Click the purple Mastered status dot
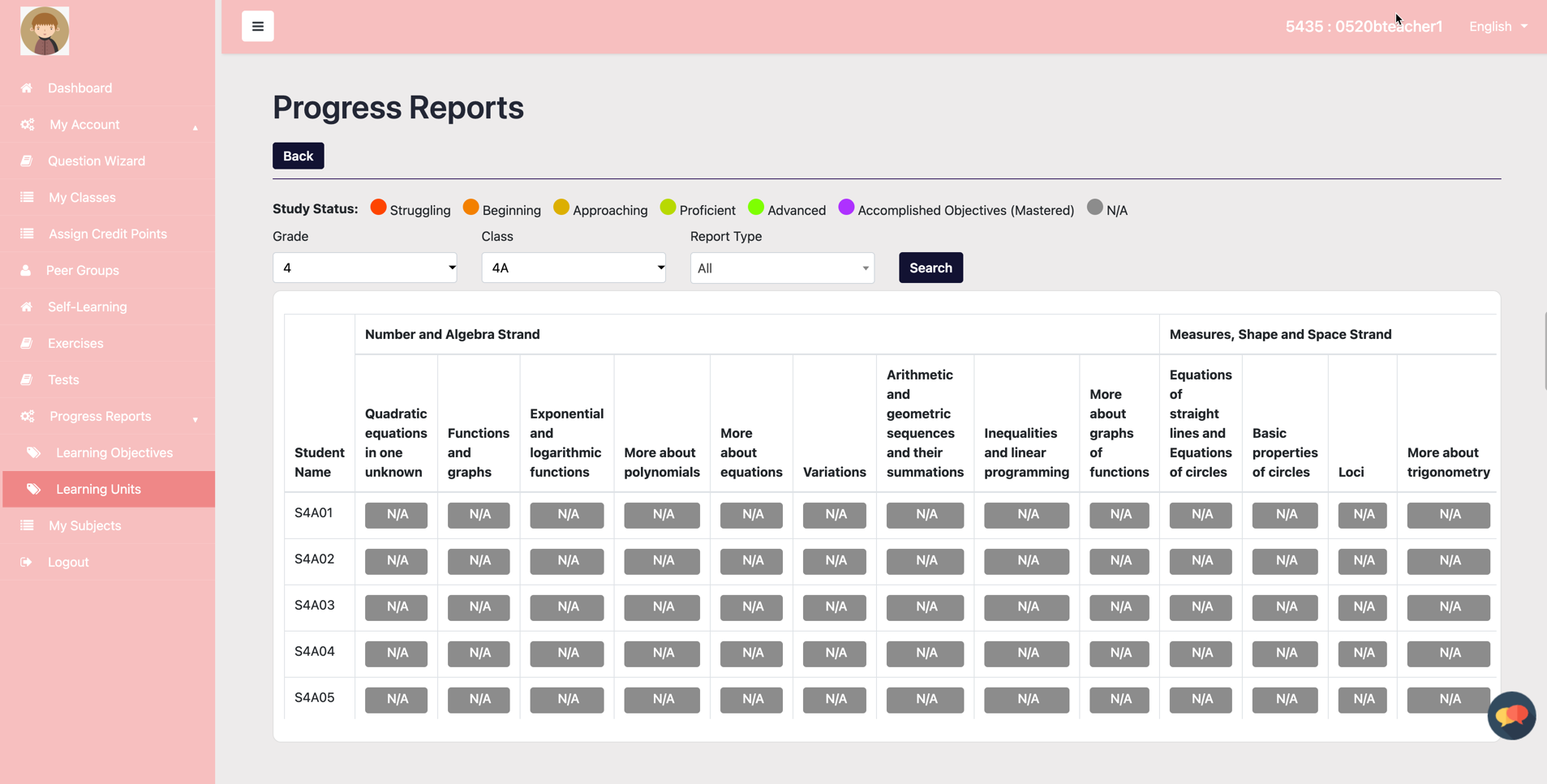This screenshot has width=1547, height=784. tap(846, 207)
